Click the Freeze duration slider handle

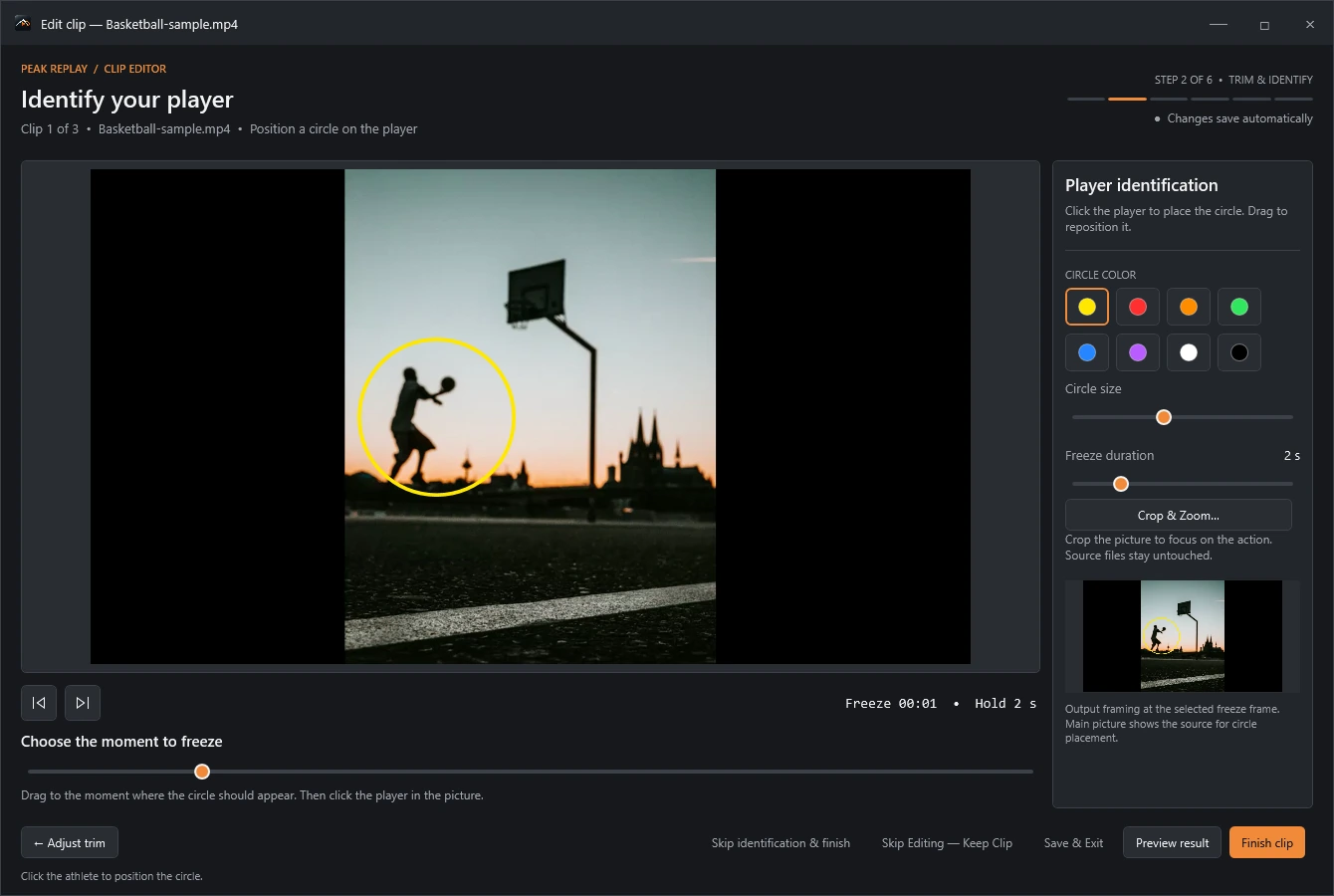(x=1121, y=484)
